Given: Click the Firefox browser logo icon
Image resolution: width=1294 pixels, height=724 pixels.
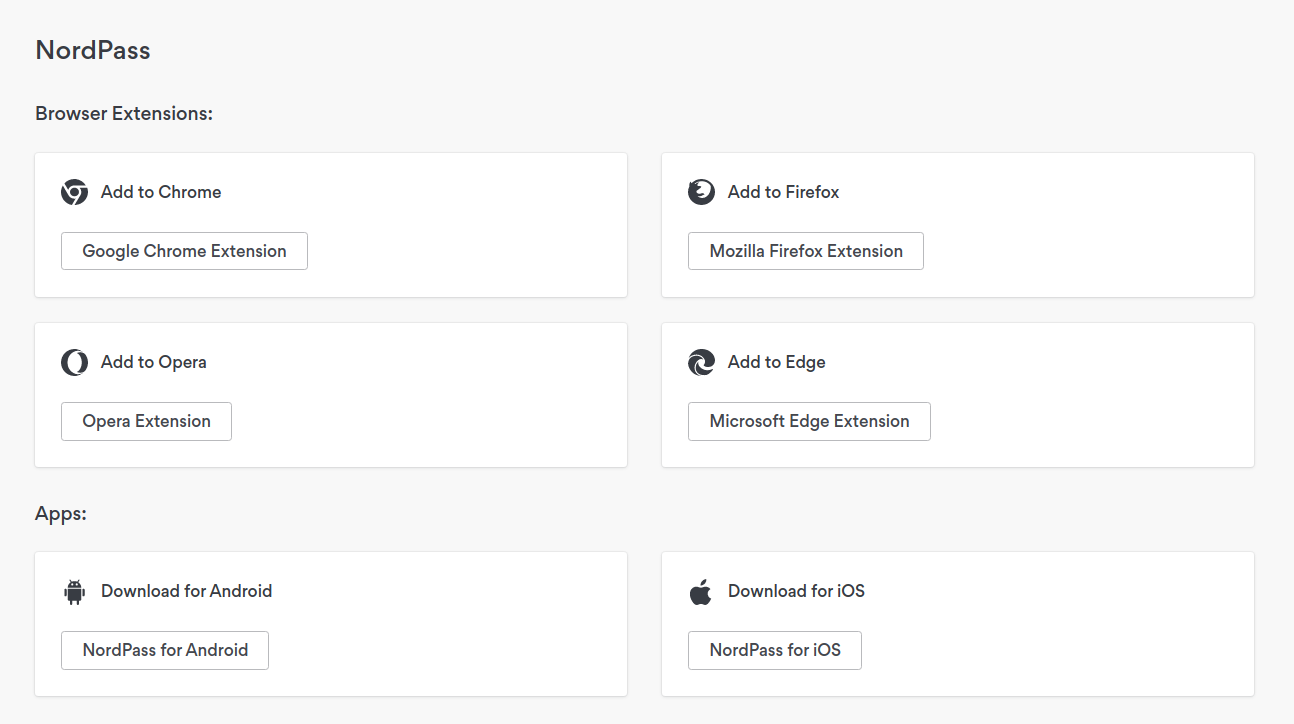Looking at the screenshot, I should [x=701, y=192].
